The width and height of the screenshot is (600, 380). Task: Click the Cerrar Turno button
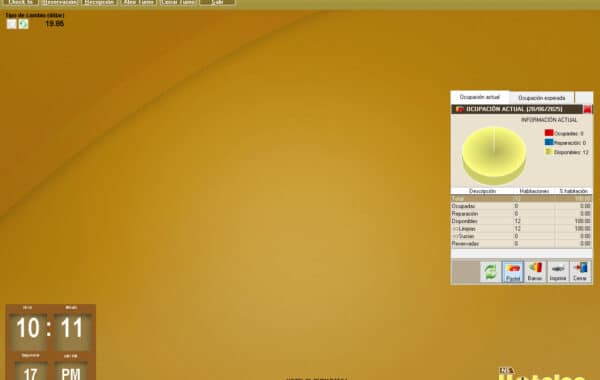click(x=178, y=2)
